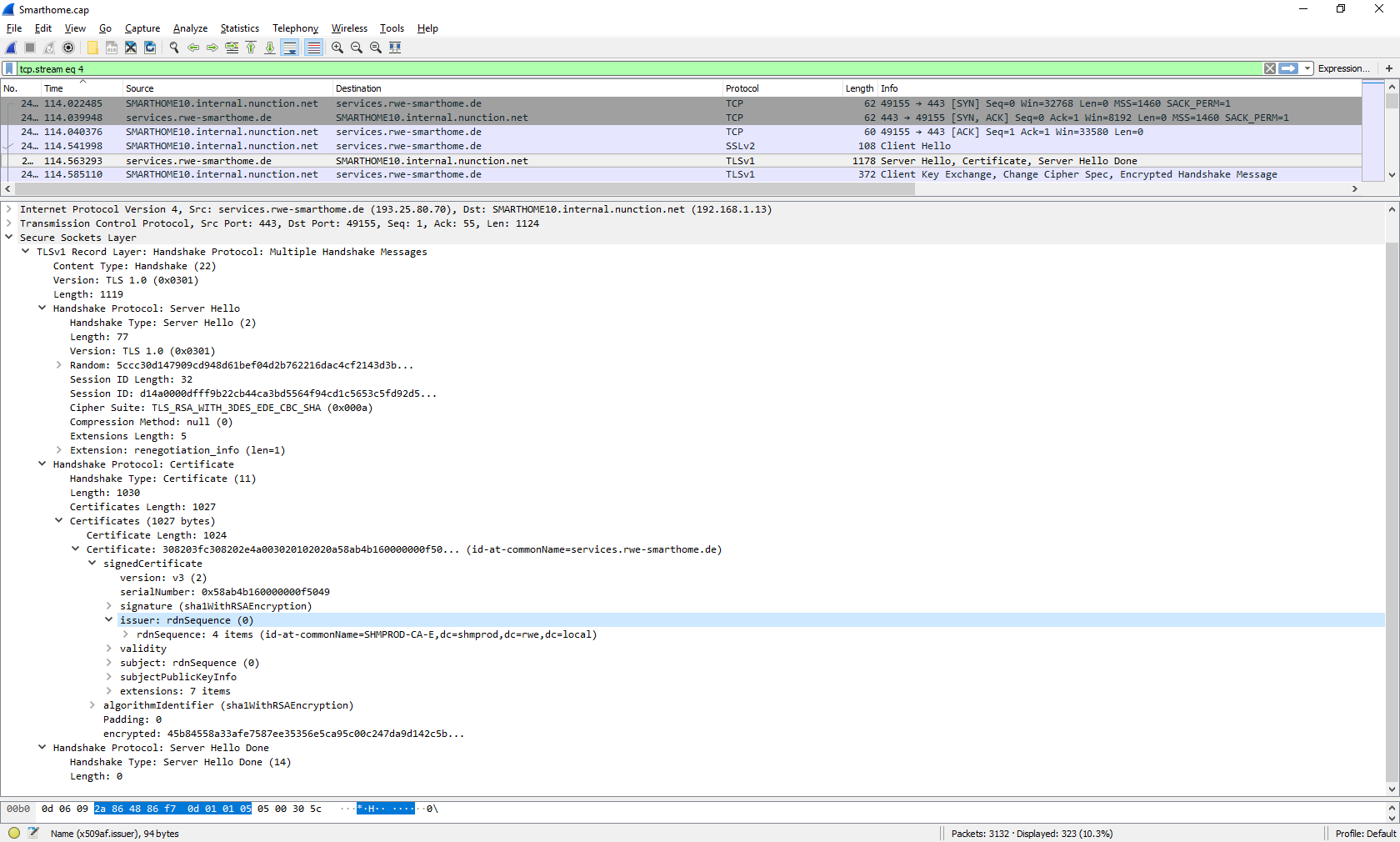Click the Go to previous packet arrow icon
The height and width of the screenshot is (842, 1400).
(193, 48)
